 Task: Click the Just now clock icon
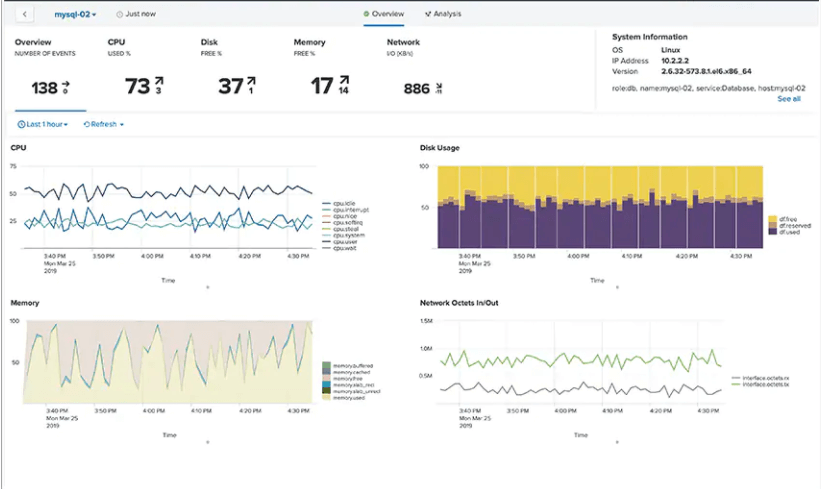point(121,15)
